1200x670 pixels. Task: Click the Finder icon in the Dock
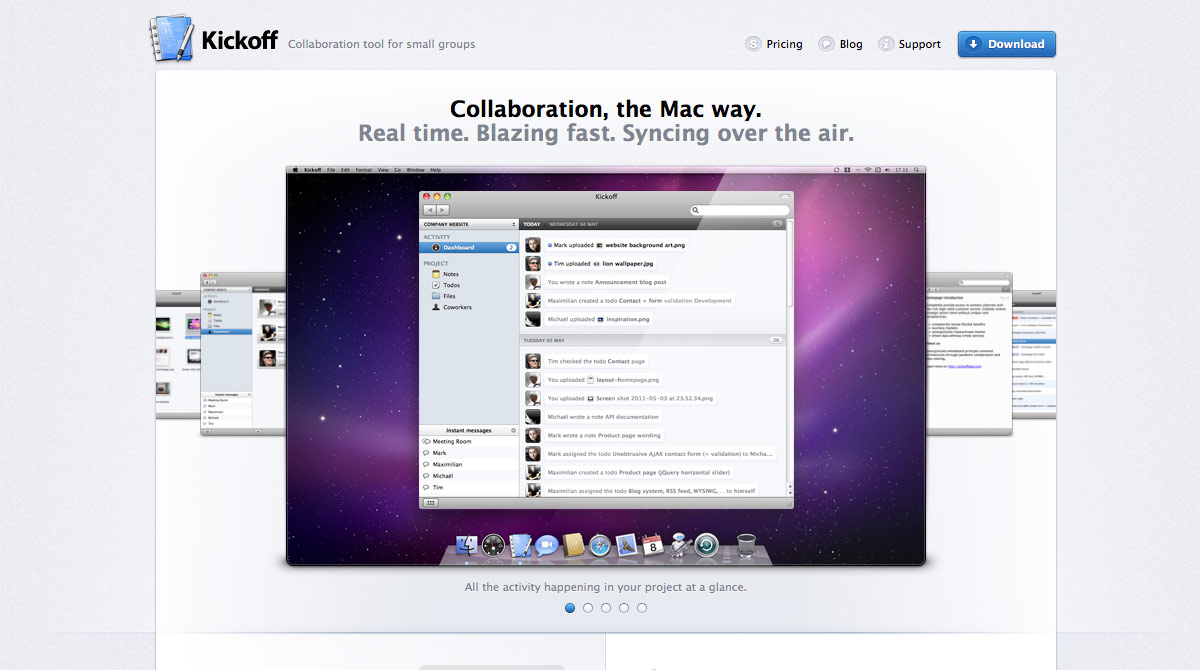point(466,545)
